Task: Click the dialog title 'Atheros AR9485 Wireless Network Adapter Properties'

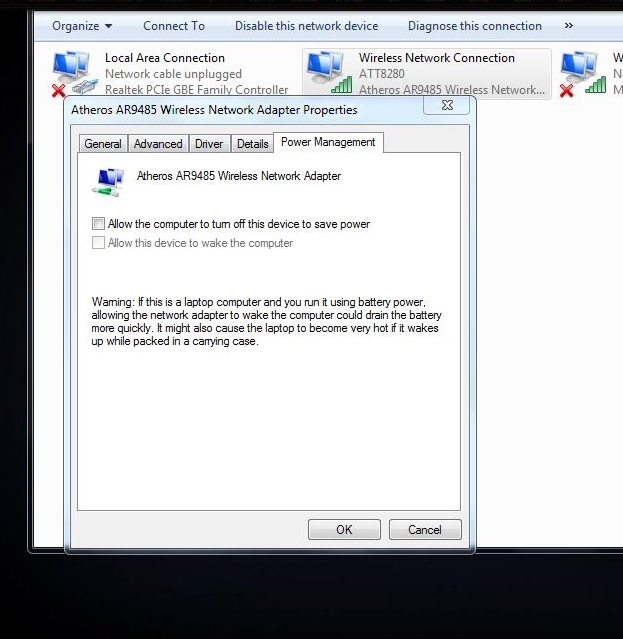Action: coord(214,110)
